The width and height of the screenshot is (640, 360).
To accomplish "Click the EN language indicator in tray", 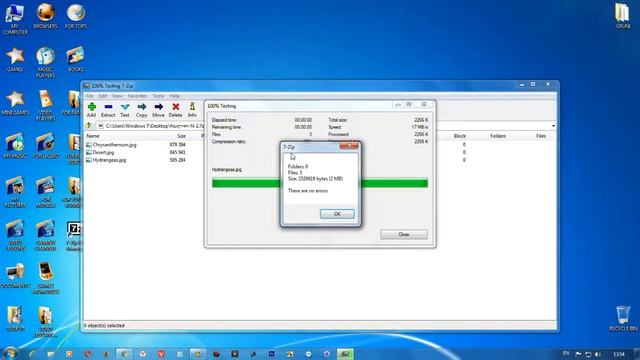I will (566, 353).
